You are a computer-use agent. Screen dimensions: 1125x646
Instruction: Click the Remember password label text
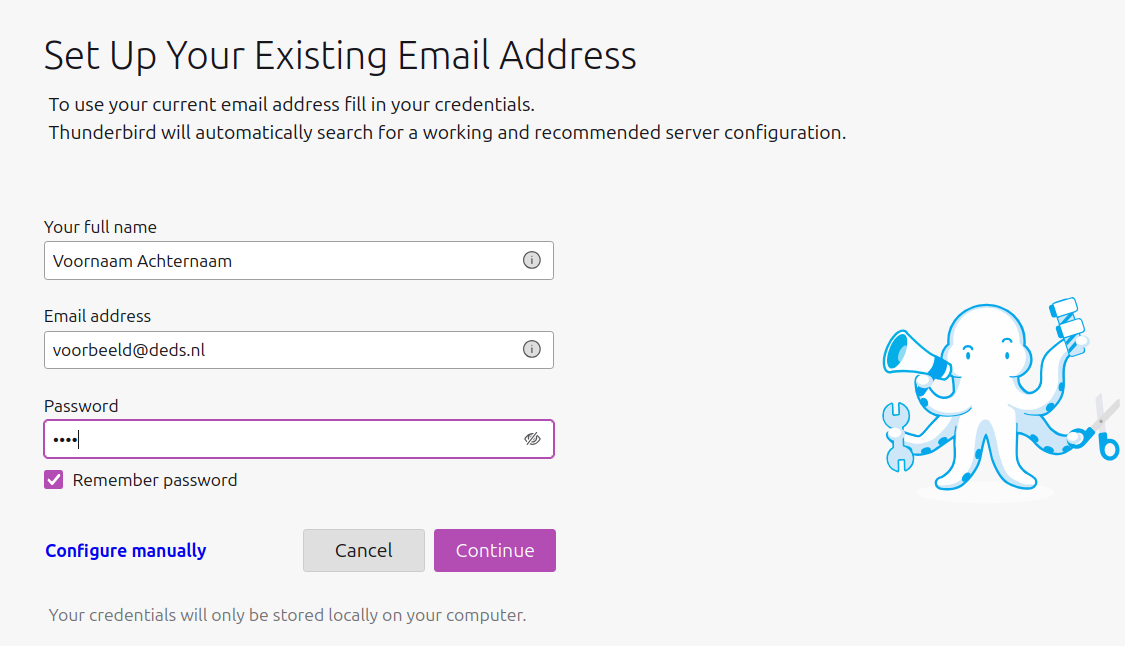coord(155,480)
